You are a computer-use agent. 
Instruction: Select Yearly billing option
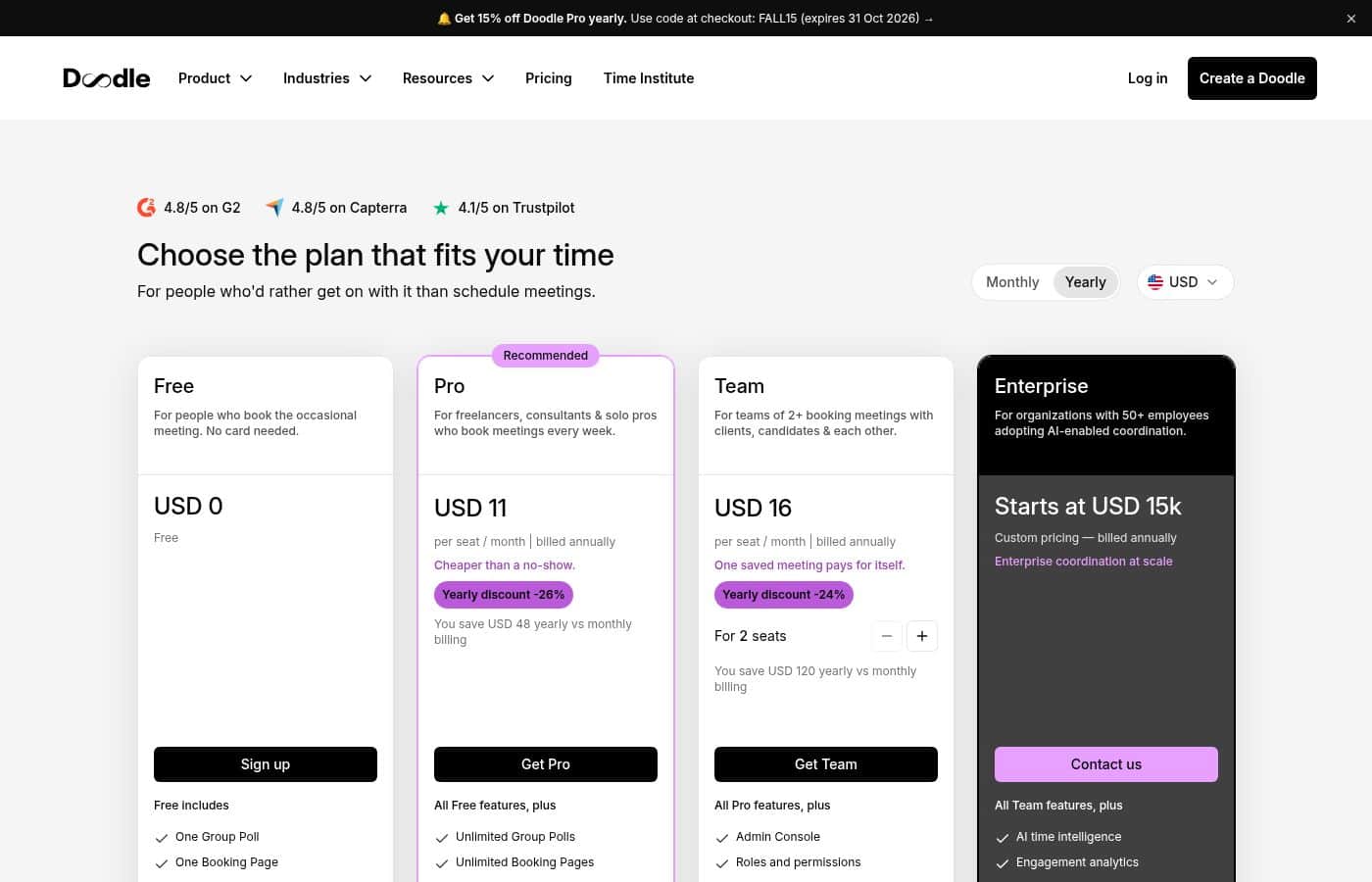(x=1086, y=282)
